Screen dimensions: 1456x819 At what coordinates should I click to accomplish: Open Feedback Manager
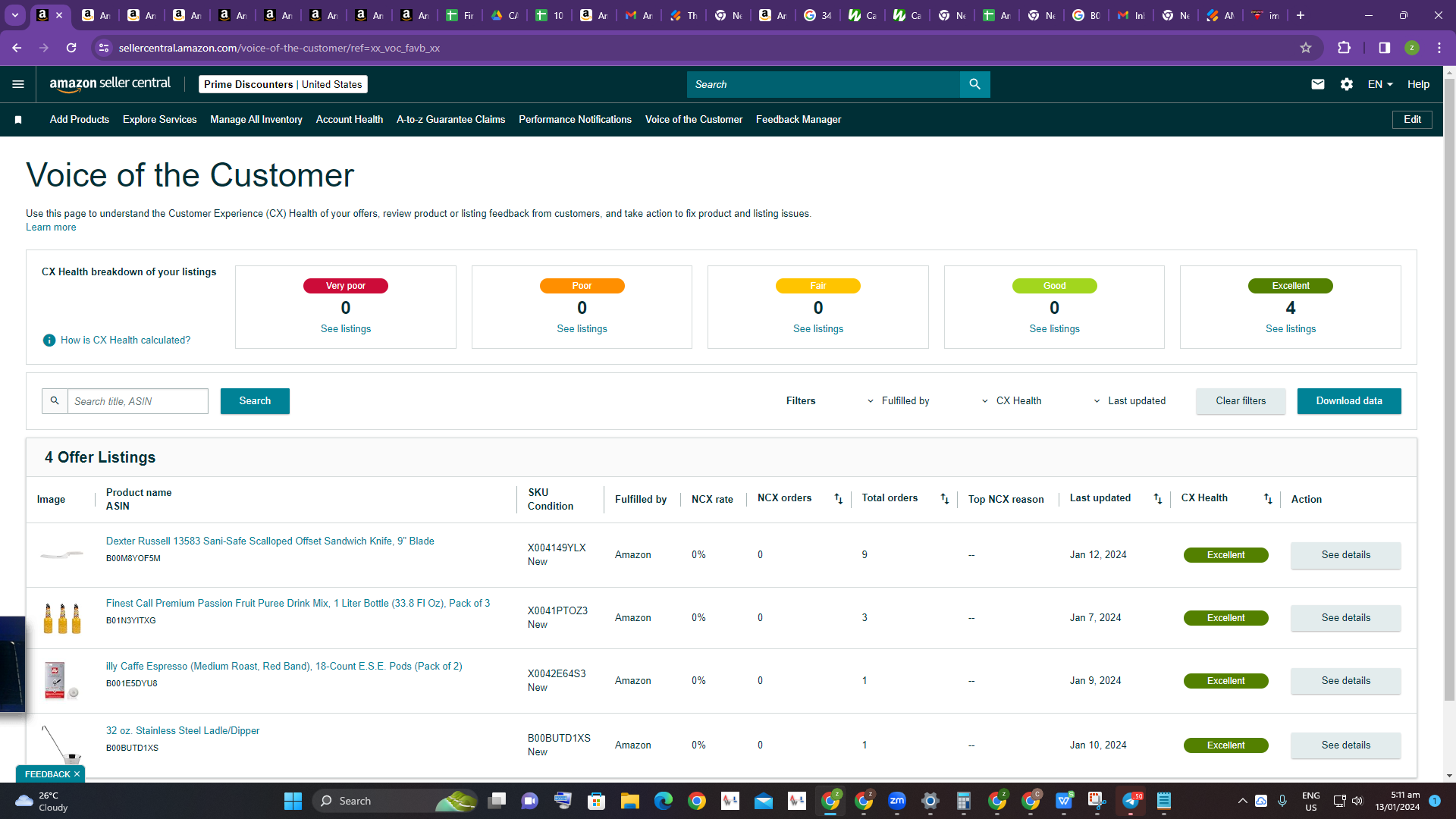[x=799, y=120]
